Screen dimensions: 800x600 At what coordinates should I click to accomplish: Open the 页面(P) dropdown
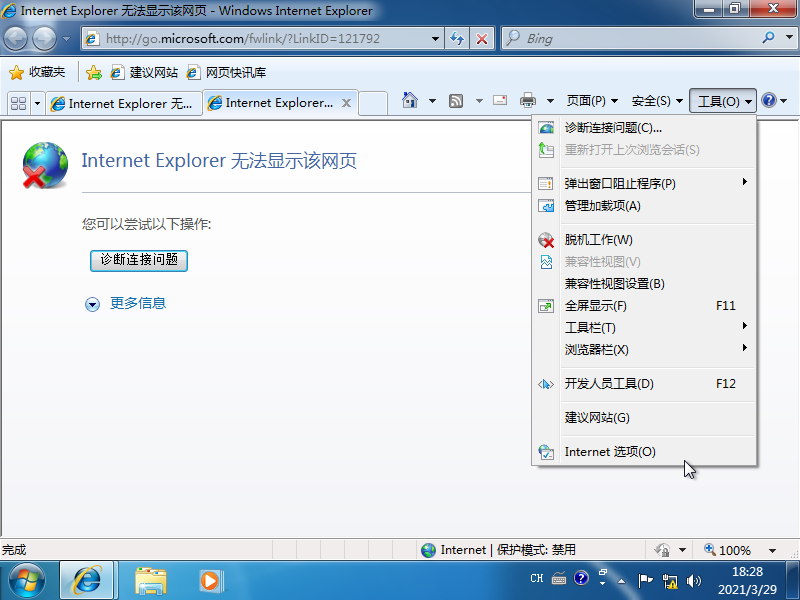coord(589,101)
